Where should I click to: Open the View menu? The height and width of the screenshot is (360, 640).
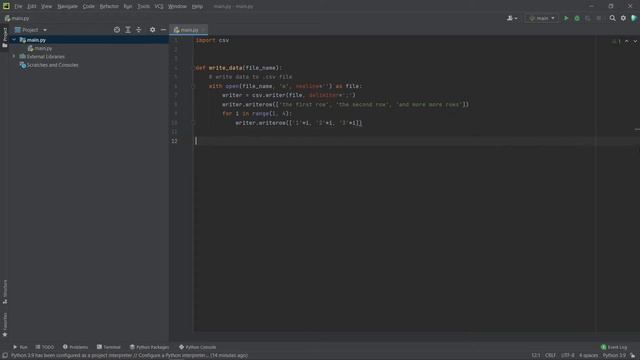click(47, 7)
